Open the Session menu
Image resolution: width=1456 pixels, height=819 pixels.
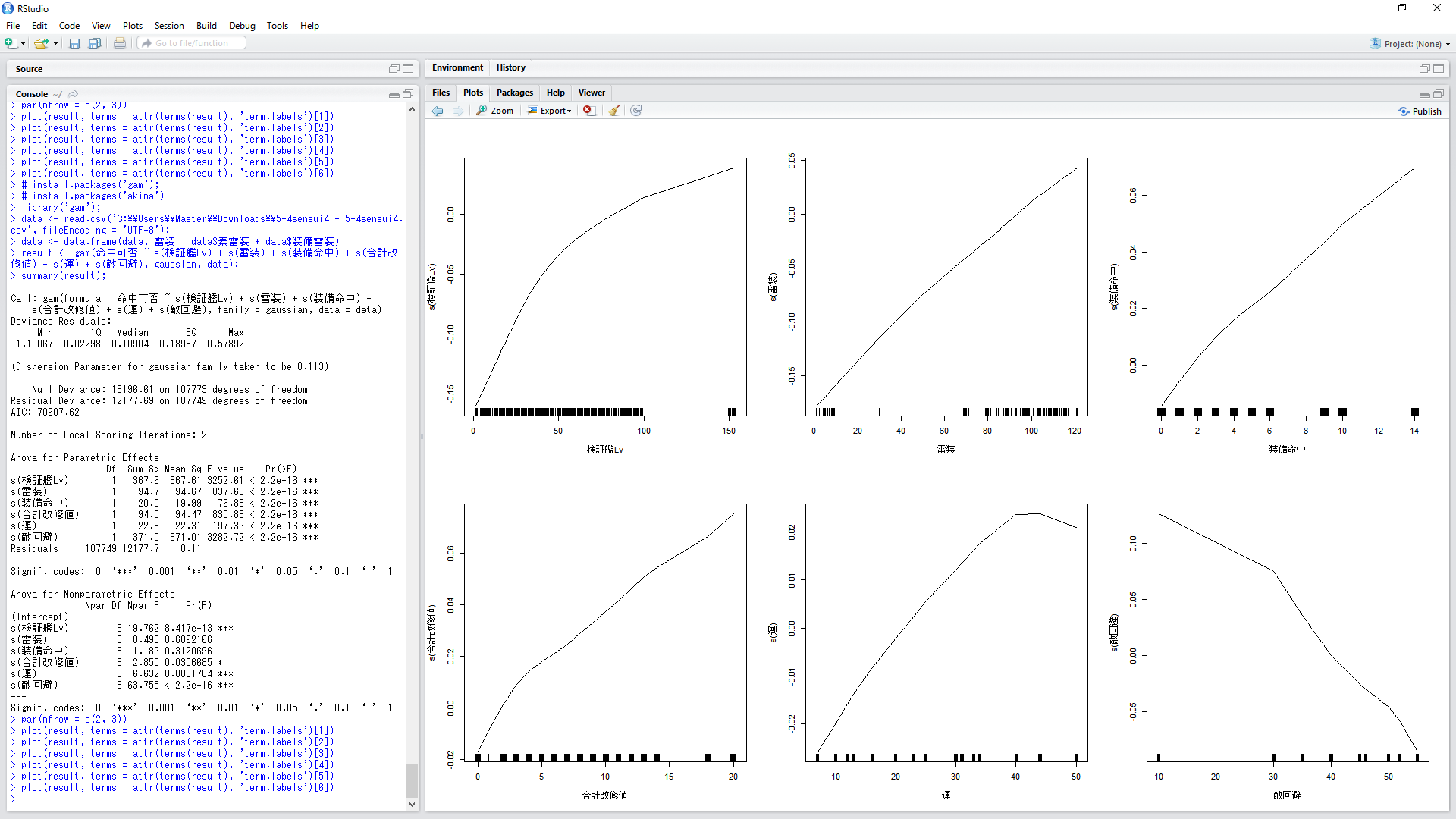tap(168, 26)
